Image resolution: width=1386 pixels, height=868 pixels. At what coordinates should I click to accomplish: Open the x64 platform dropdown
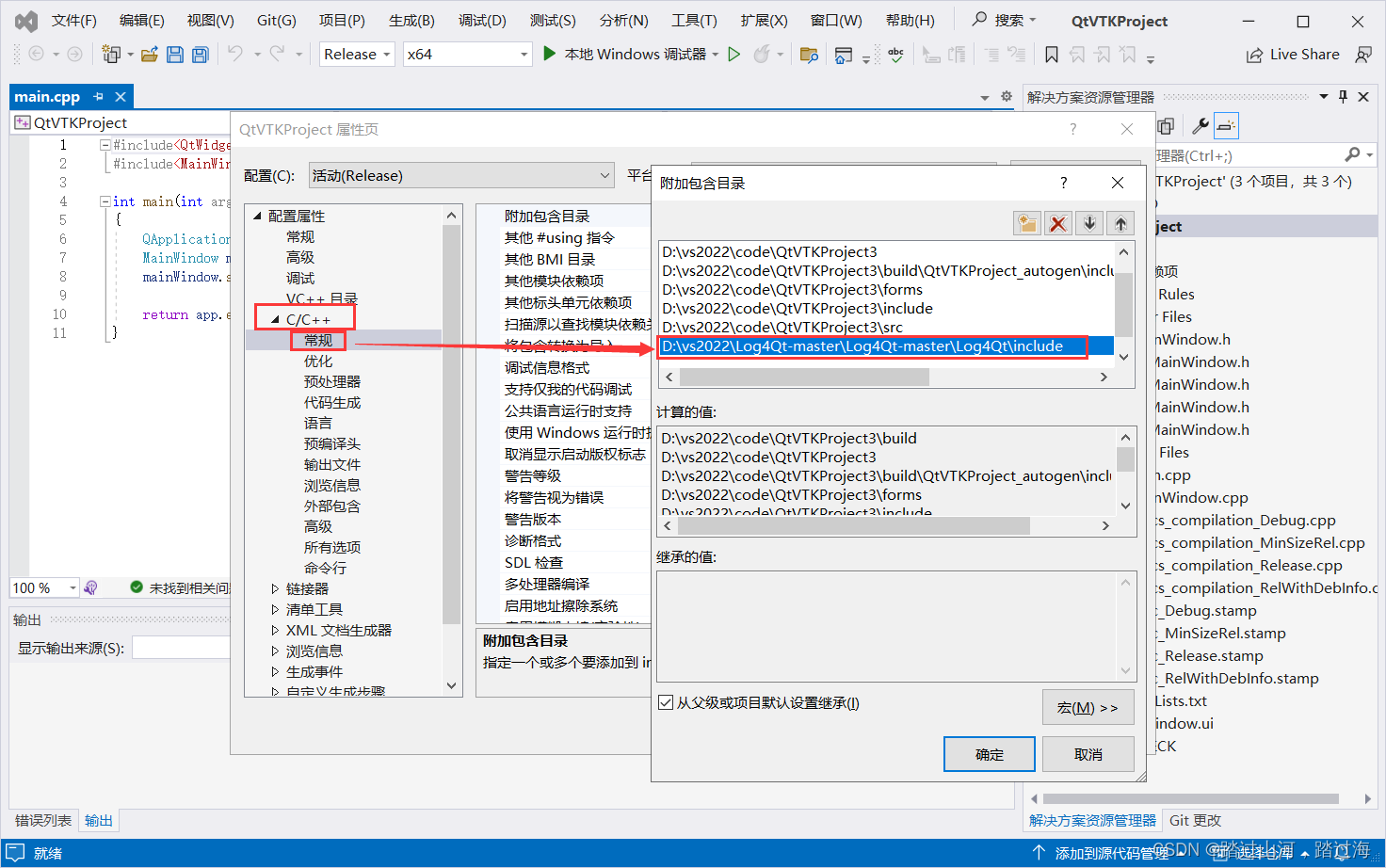(468, 55)
